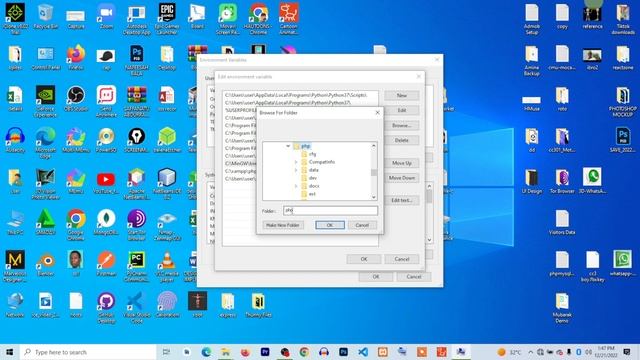Select the Python37\Scripts\ path entry

300,95
